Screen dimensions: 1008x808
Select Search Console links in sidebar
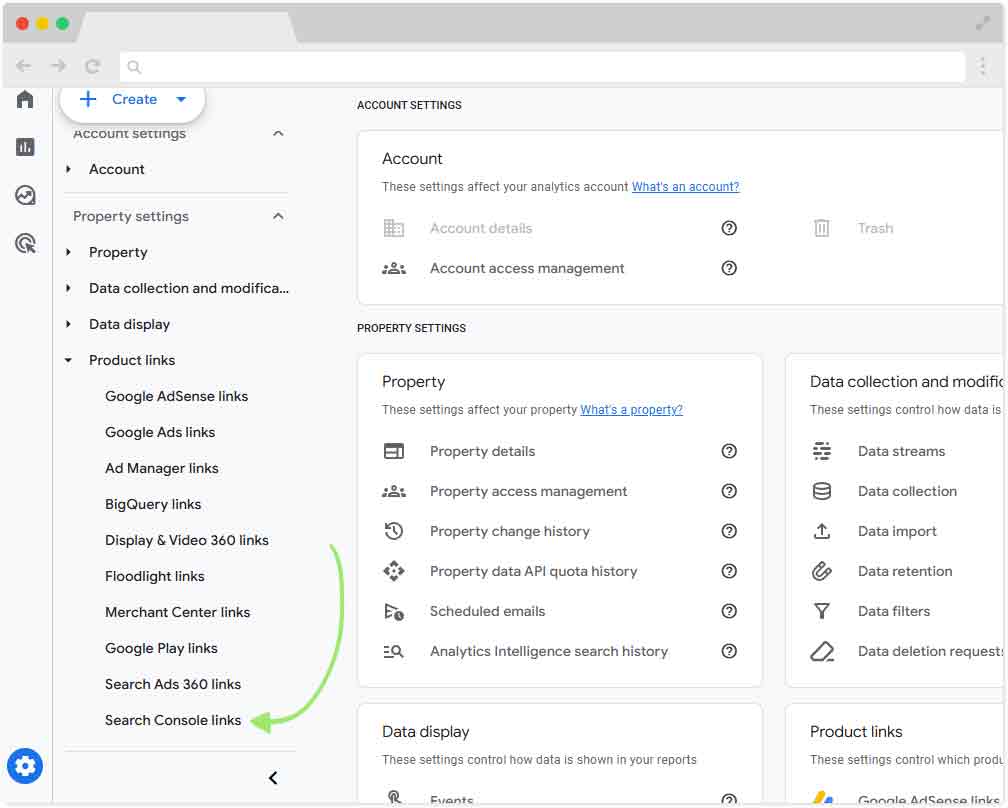point(173,720)
